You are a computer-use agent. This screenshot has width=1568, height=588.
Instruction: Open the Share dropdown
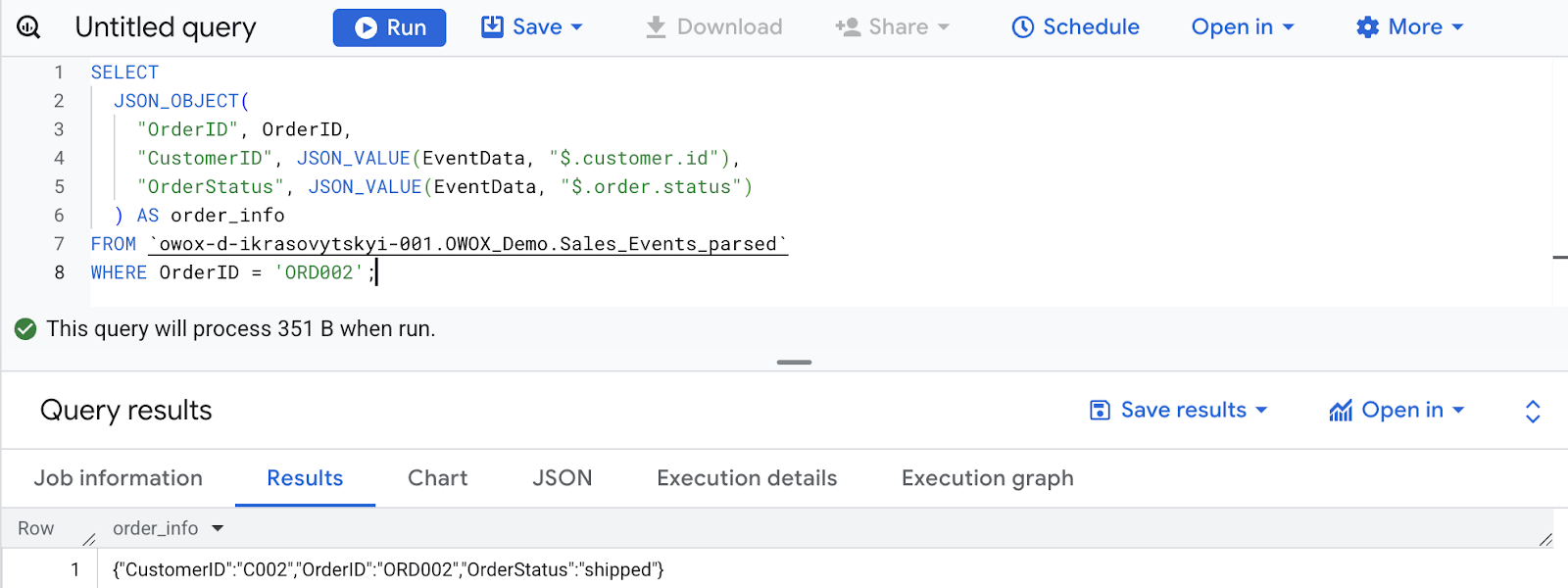(892, 27)
